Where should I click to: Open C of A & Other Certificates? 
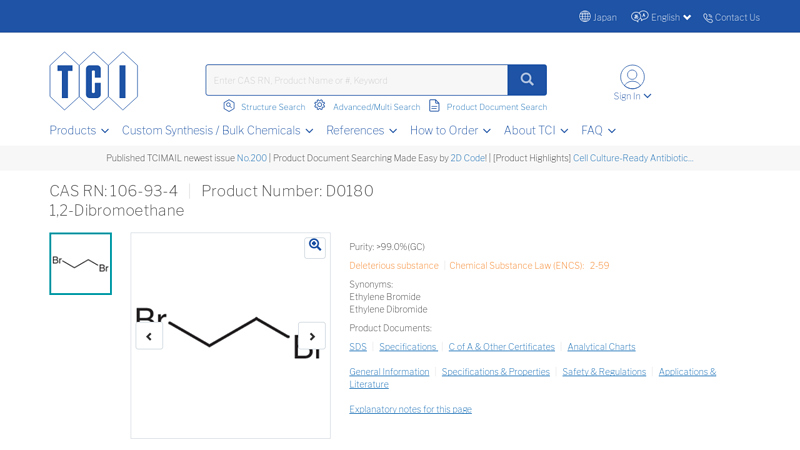point(502,347)
